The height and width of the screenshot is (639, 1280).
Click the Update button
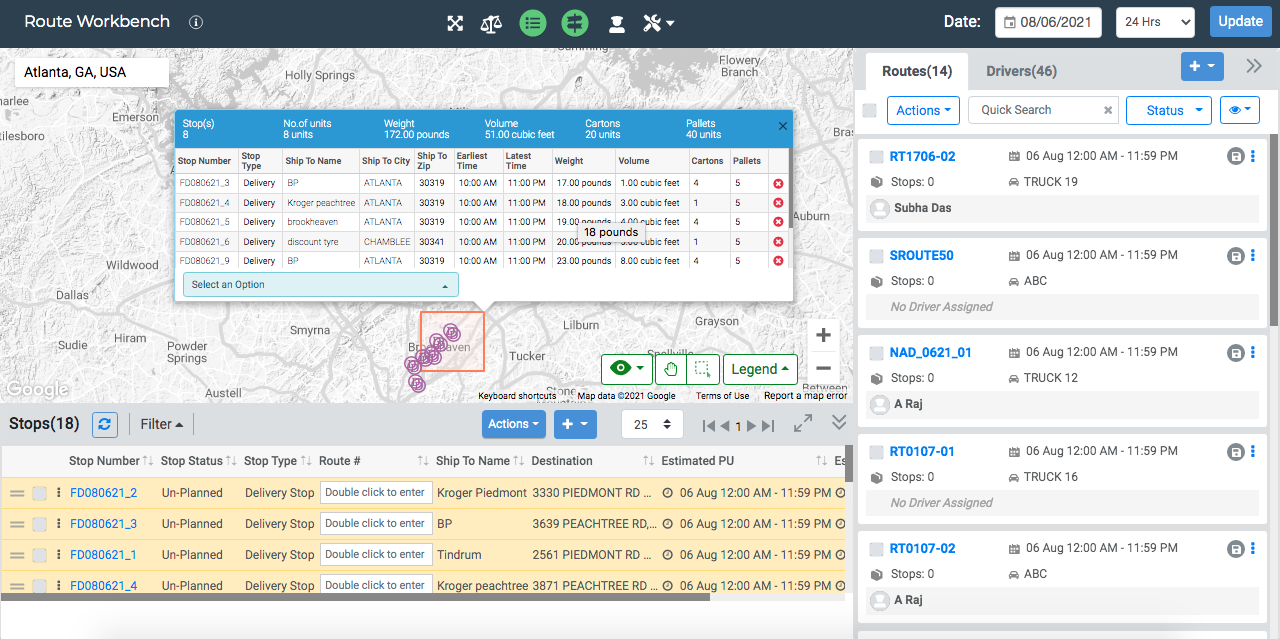(x=1240, y=21)
